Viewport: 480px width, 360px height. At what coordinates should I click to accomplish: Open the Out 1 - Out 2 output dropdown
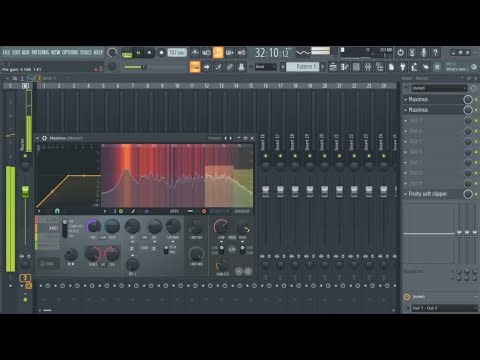click(445, 308)
